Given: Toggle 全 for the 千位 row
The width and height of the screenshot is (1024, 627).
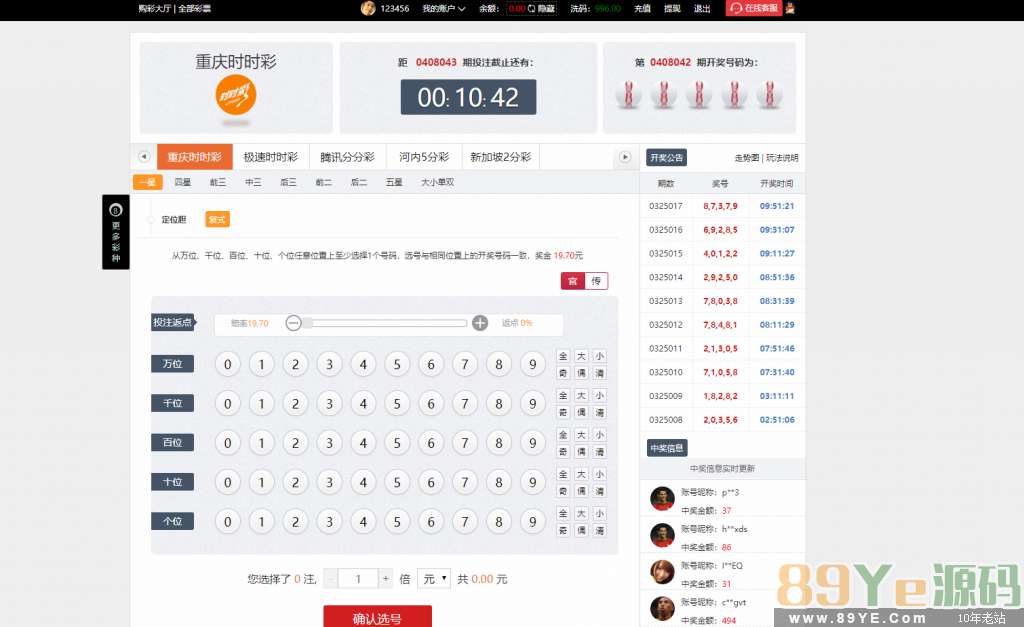Looking at the screenshot, I should click(563, 395).
